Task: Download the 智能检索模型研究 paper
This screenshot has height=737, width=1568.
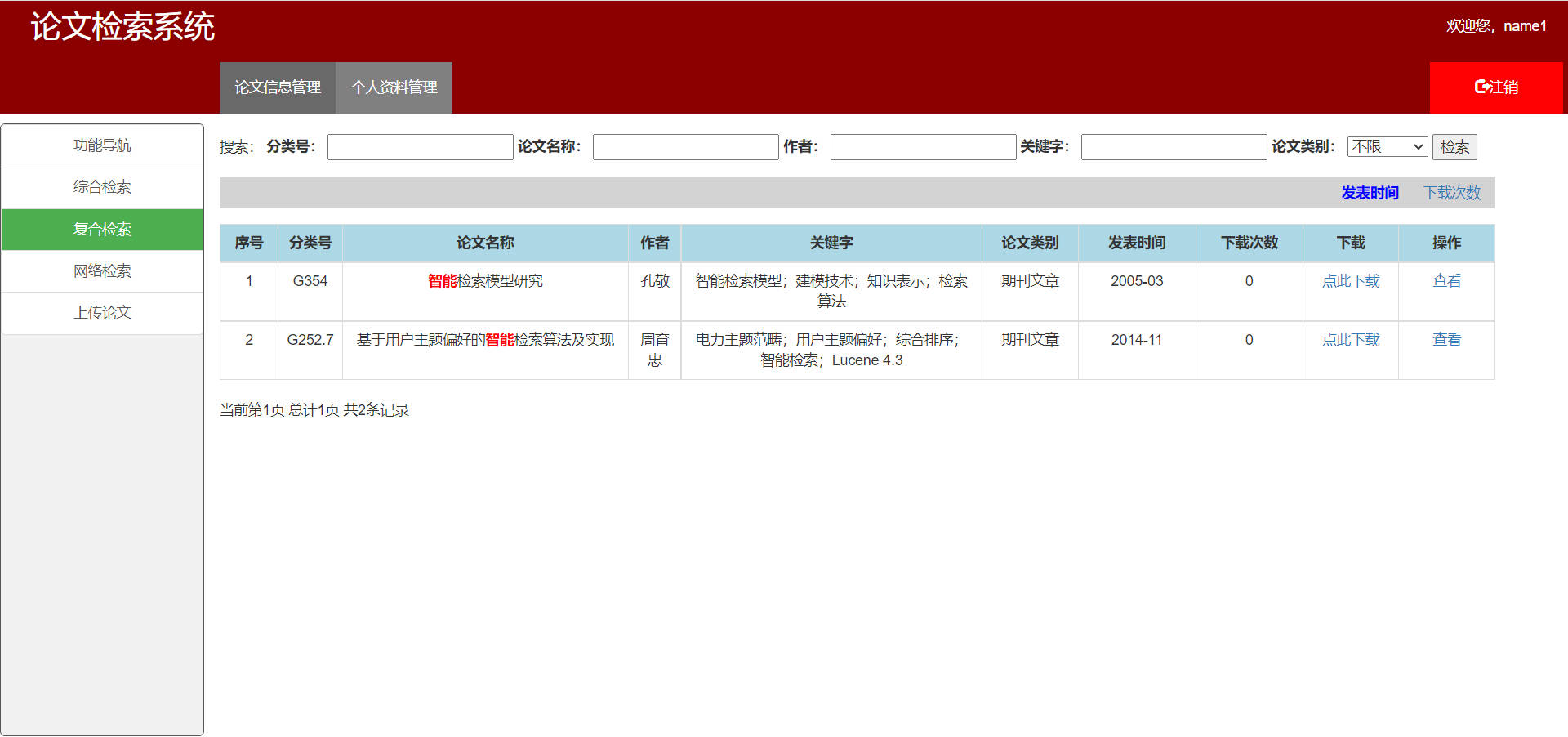Action: pyautogui.click(x=1350, y=281)
